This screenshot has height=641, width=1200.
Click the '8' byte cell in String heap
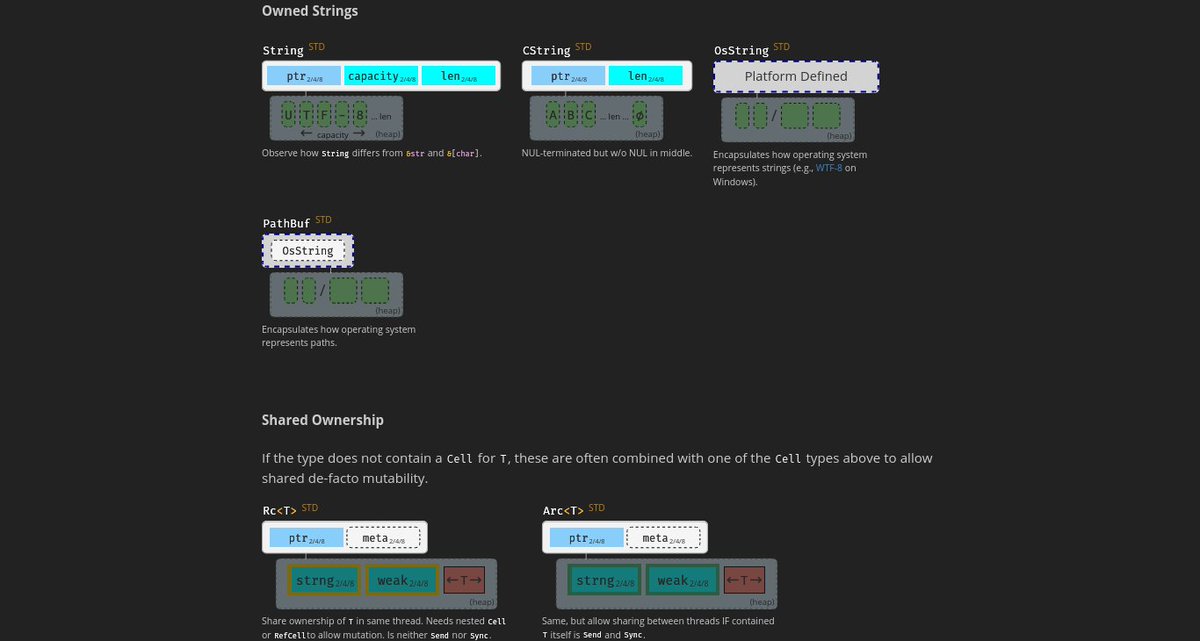[x=359, y=114]
